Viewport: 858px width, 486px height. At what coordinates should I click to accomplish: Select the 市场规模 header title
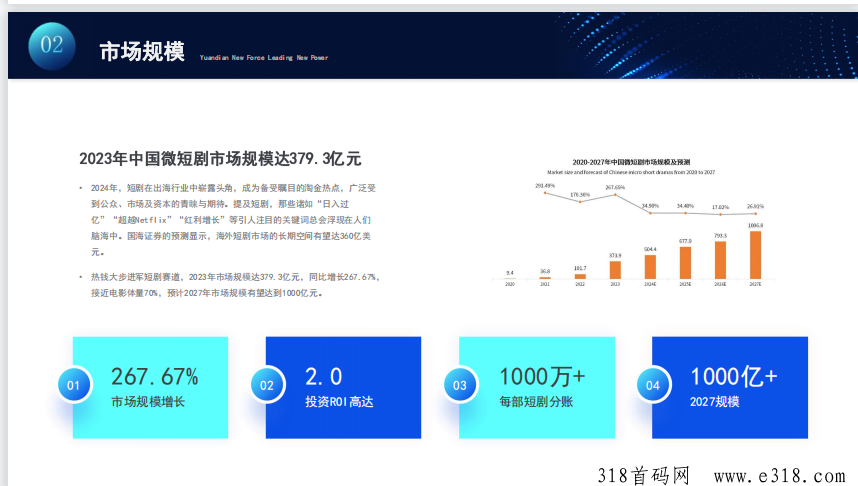pyautogui.click(x=142, y=51)
